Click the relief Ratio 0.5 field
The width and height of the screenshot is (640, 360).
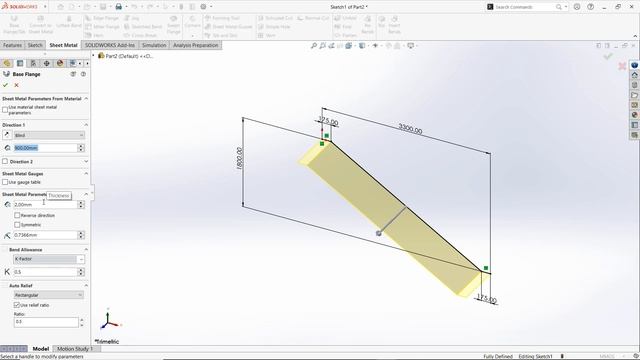point(45,322)
